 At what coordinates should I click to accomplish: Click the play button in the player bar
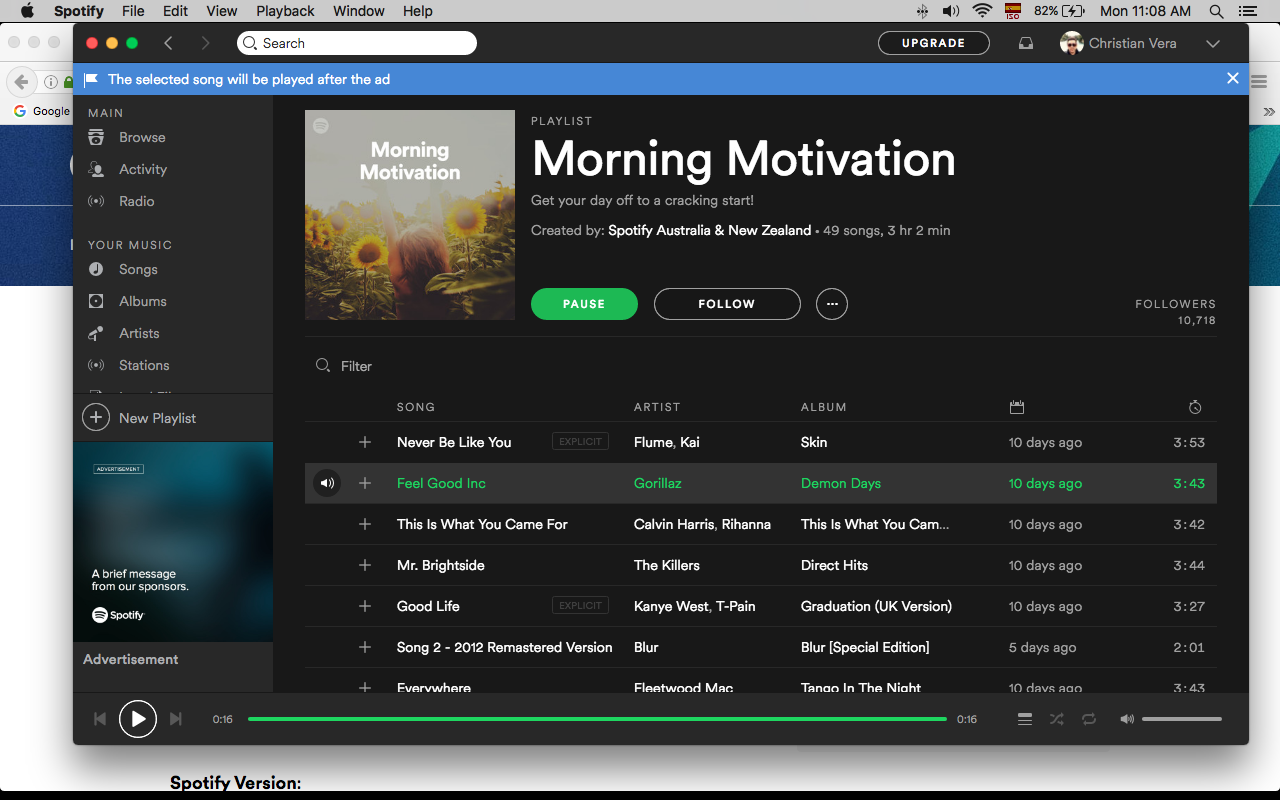138,719
